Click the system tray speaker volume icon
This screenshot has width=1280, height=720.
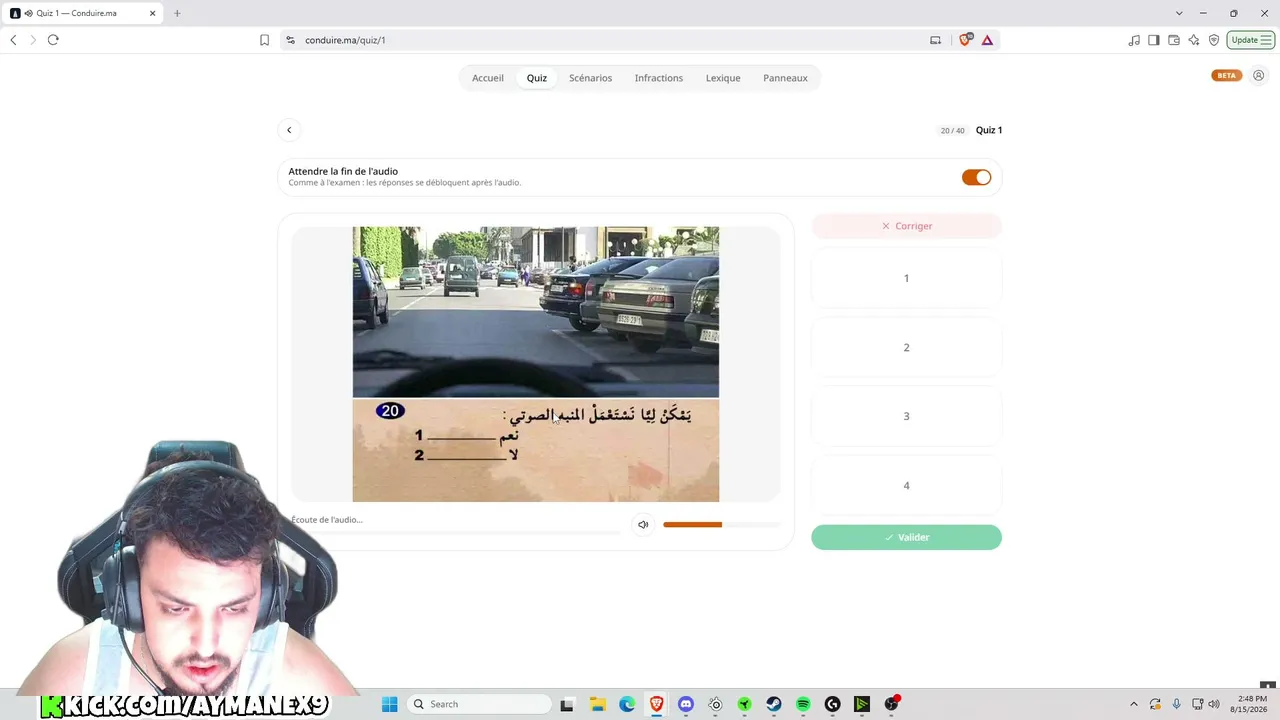pos(1214,704)
